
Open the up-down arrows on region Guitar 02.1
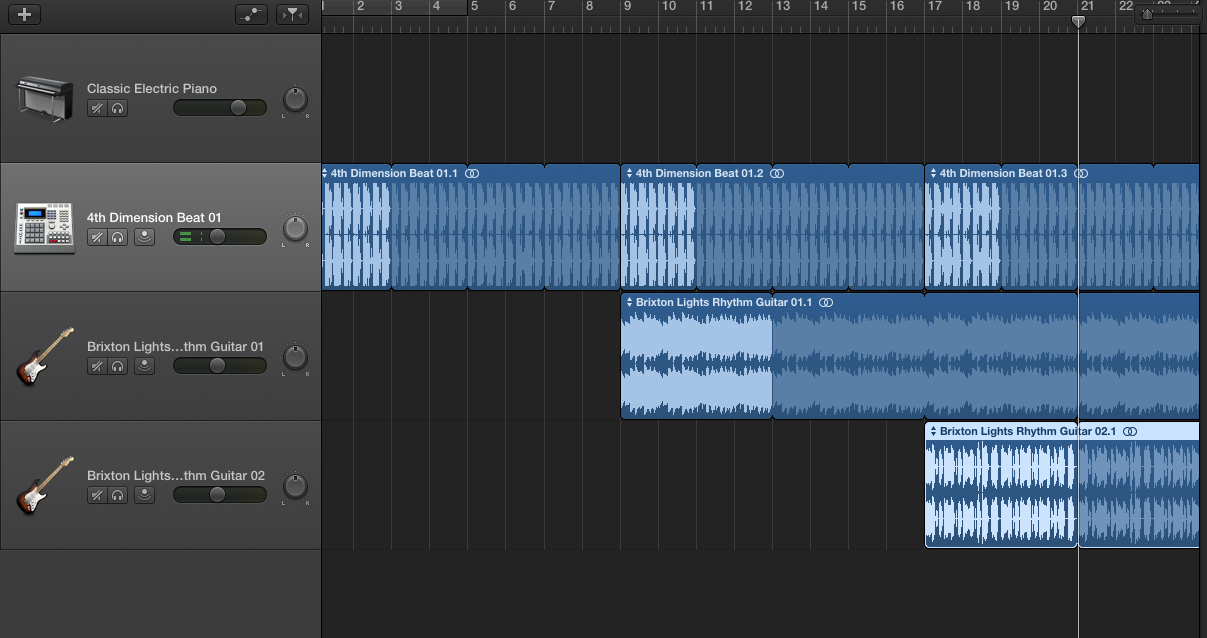[933, 431]
